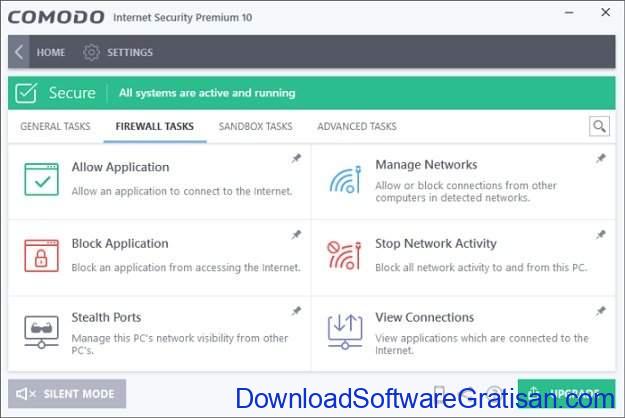625x418 pixels.
Task: Open the SANDBOX TASKS tab
Action: (256, 126)
